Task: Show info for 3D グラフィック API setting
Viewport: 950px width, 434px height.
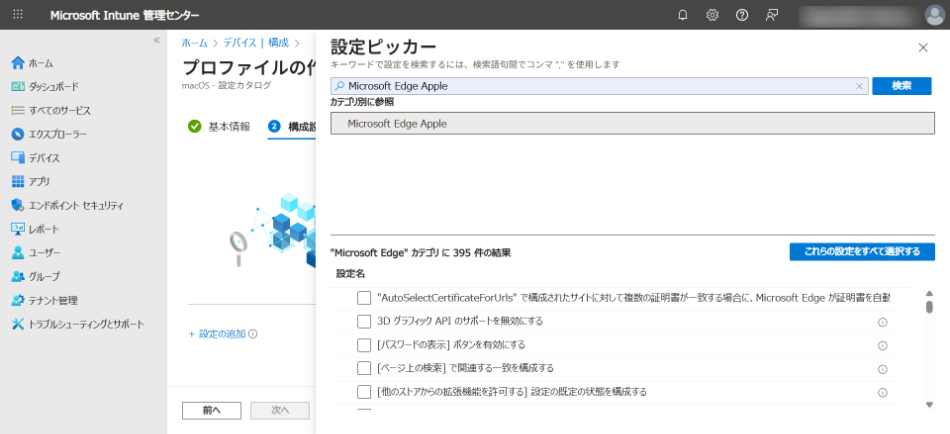Action: click(882, 322)
